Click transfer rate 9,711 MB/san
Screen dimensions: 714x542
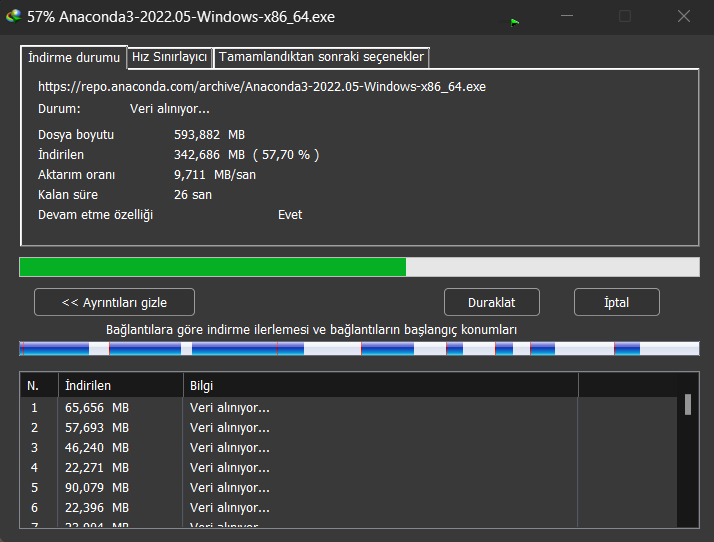(x=215, y=175)
